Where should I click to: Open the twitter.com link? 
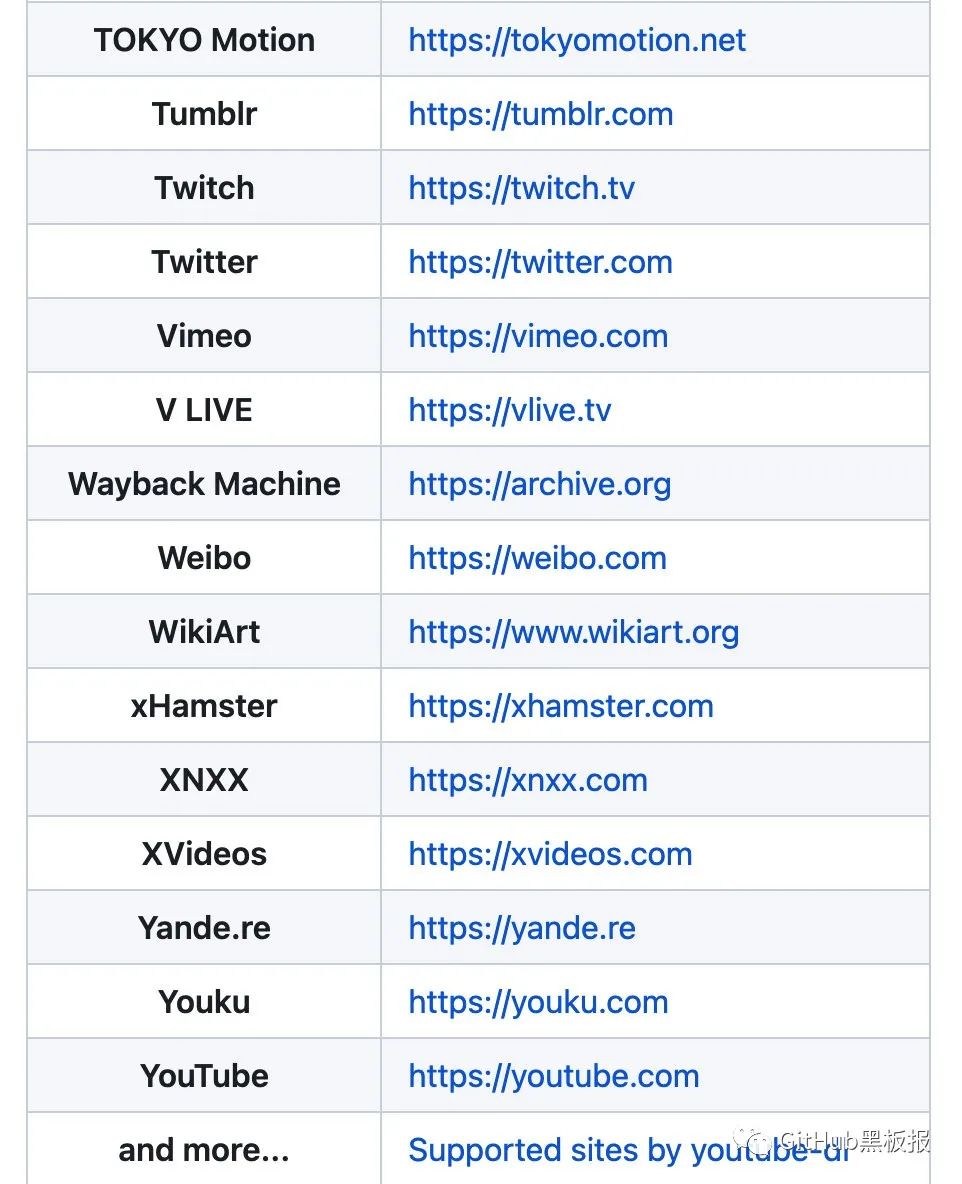coord(540,263)
